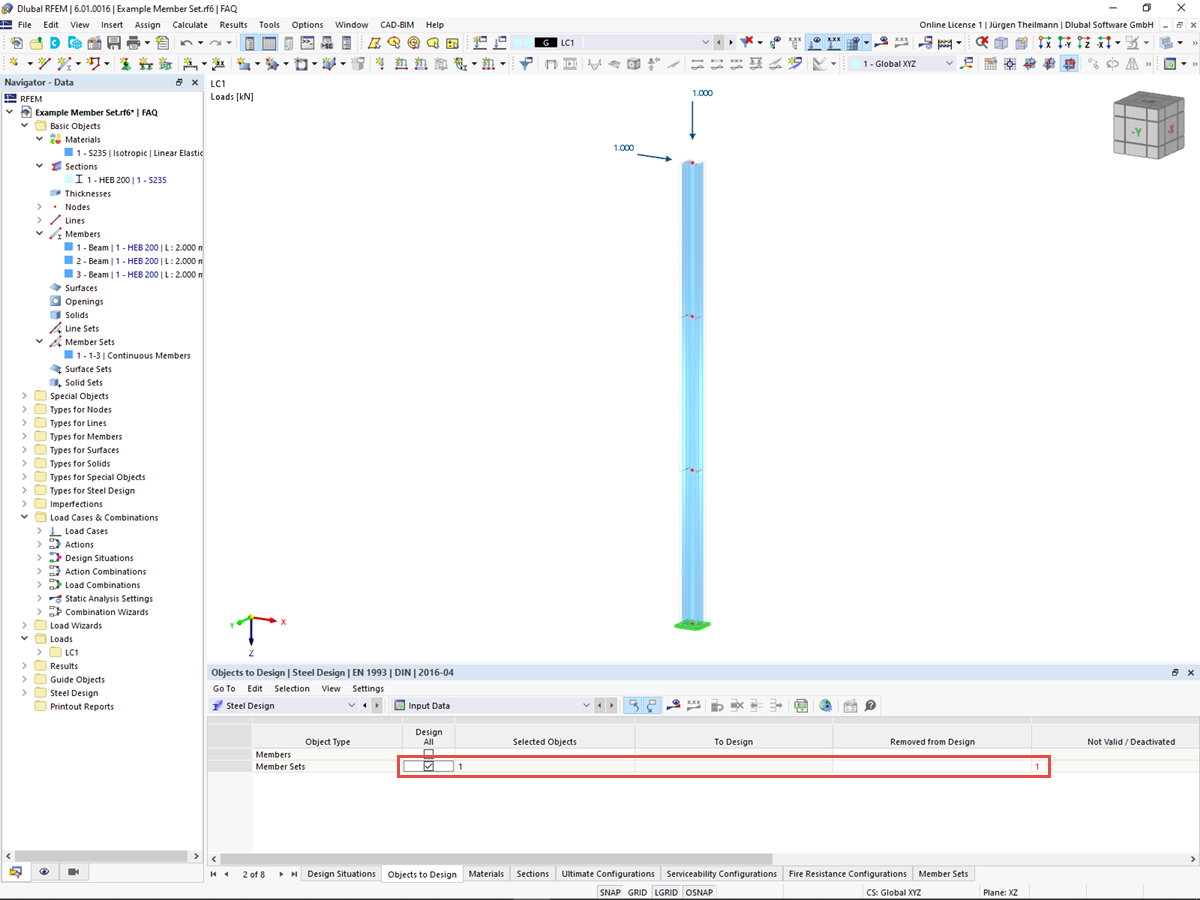Click the globe web-services icon in panel toolbar
The height and width of the screenshot is (900, 1200).
[x=826, y=705]
